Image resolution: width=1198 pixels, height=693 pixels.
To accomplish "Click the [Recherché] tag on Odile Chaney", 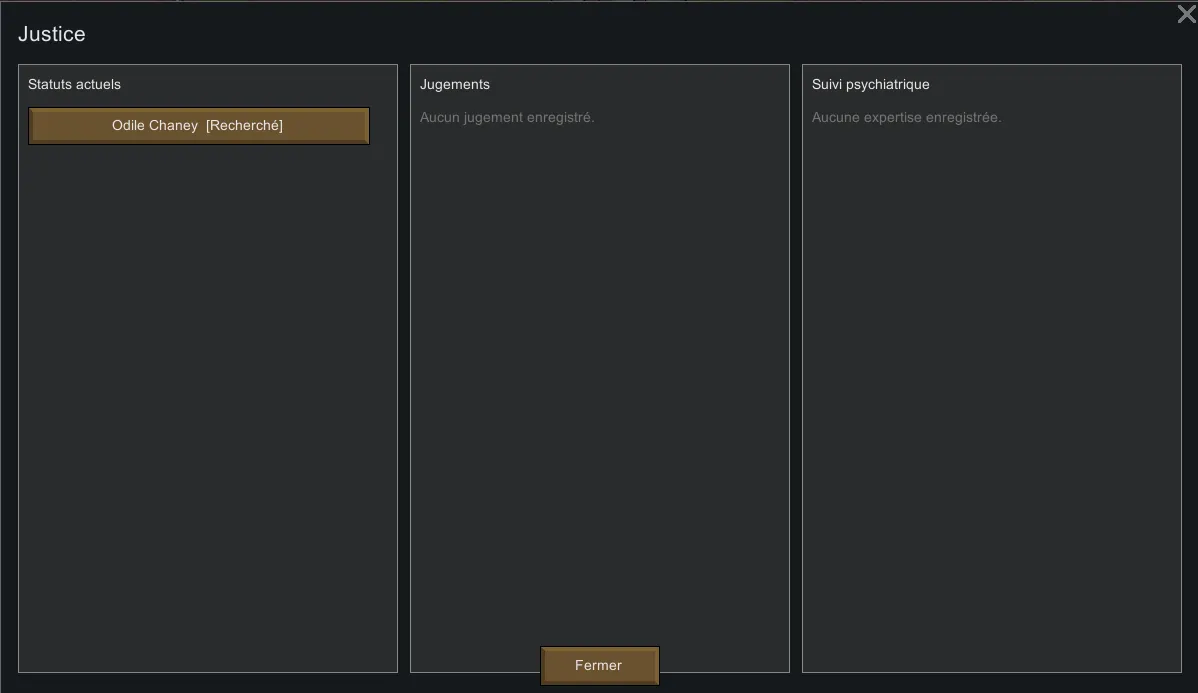I will 244,126.
